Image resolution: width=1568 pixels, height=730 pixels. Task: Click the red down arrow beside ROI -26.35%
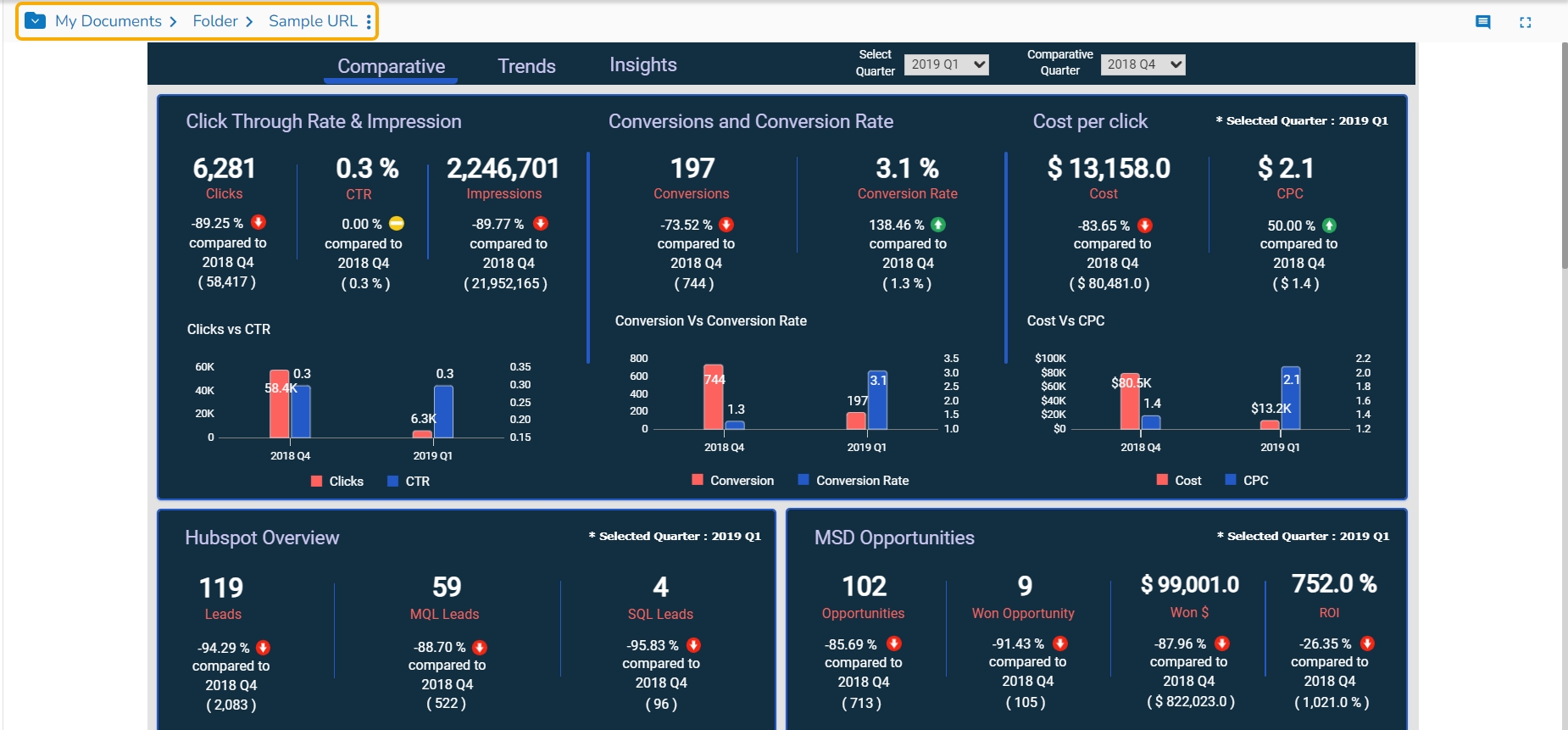[x=1367, y=644]
